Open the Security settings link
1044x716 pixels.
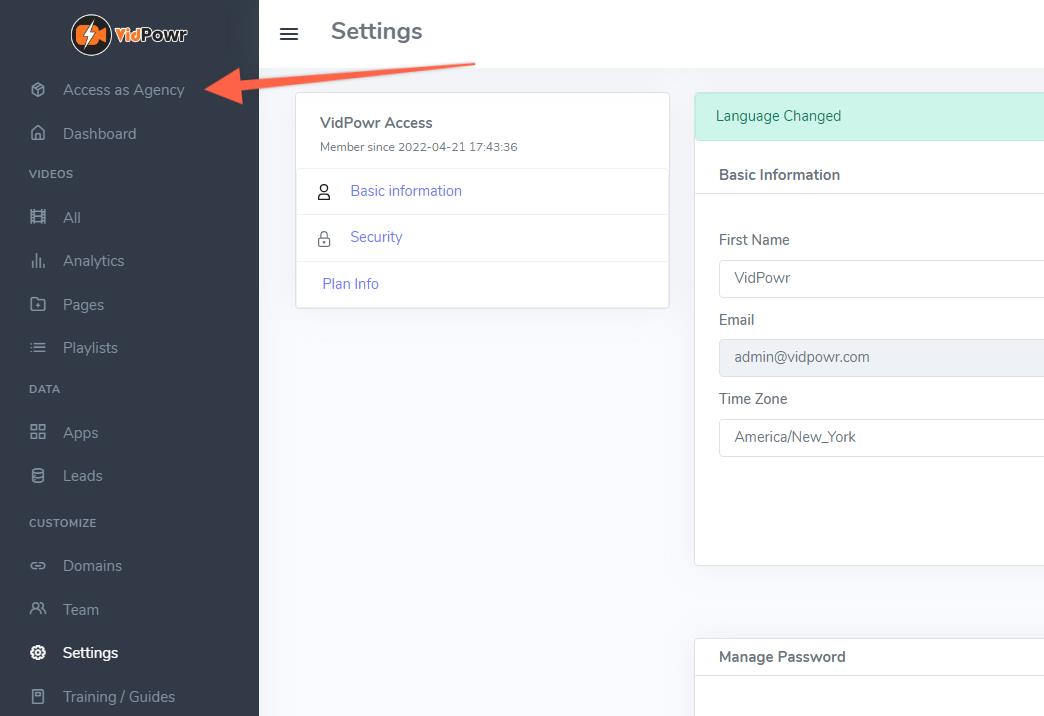click(376, 237)
